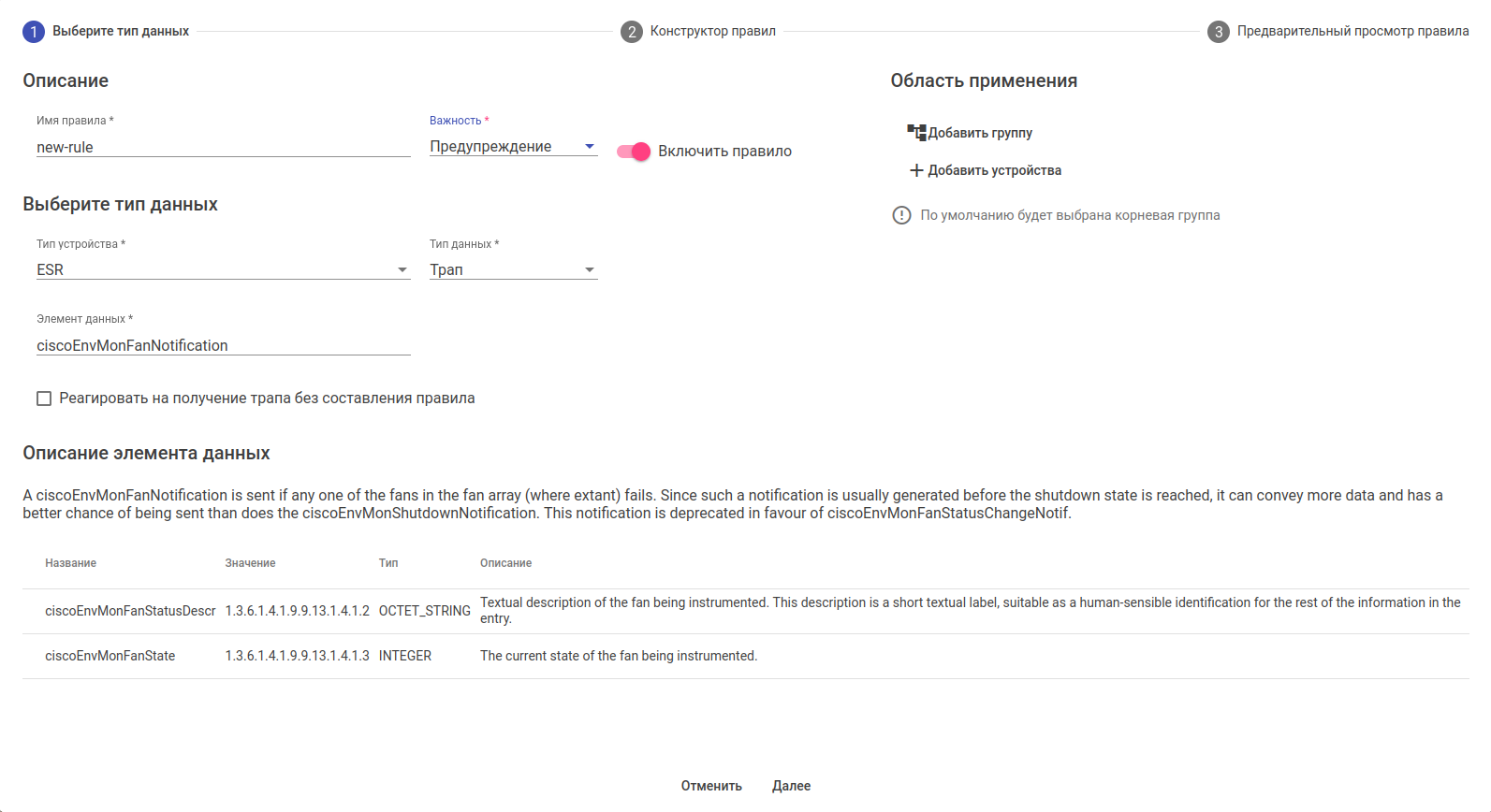Click step 3 circle icon

click(1219, 32)
